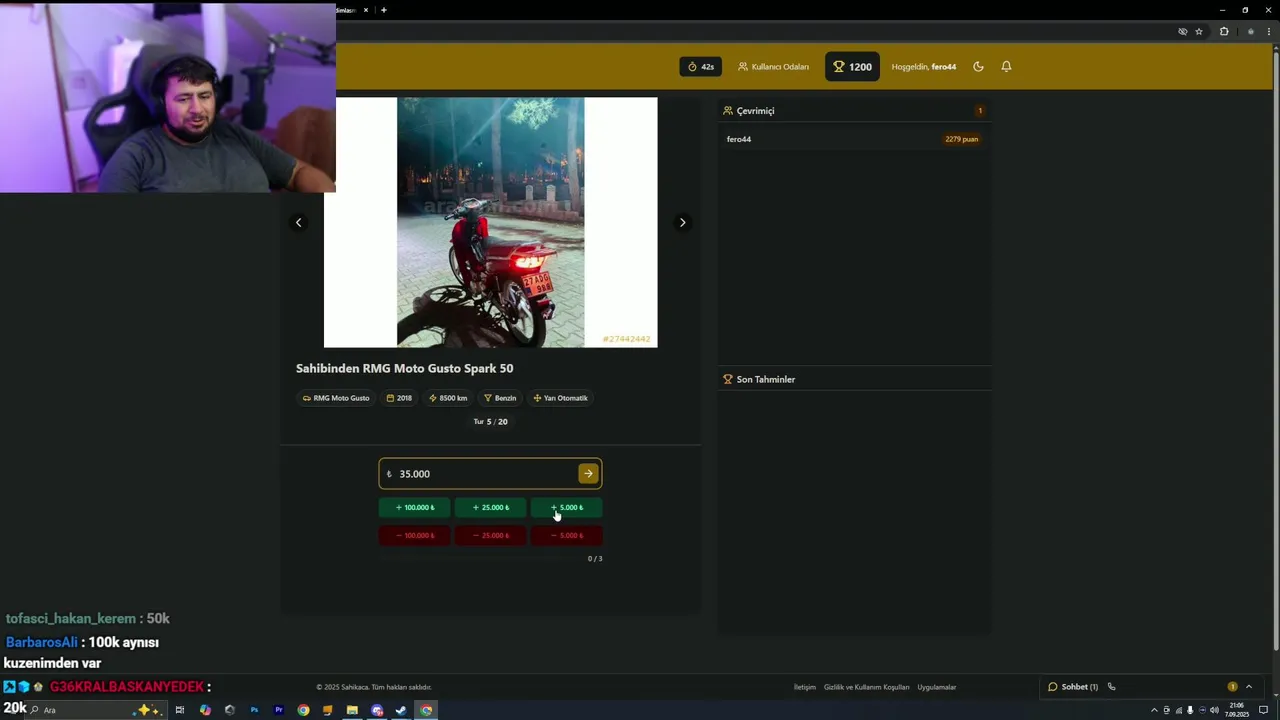Viewport: 1280px width, 720px height.
Task: Click the listing title RMG Moto Gusto Spark 50
Action: coord(404,369)
